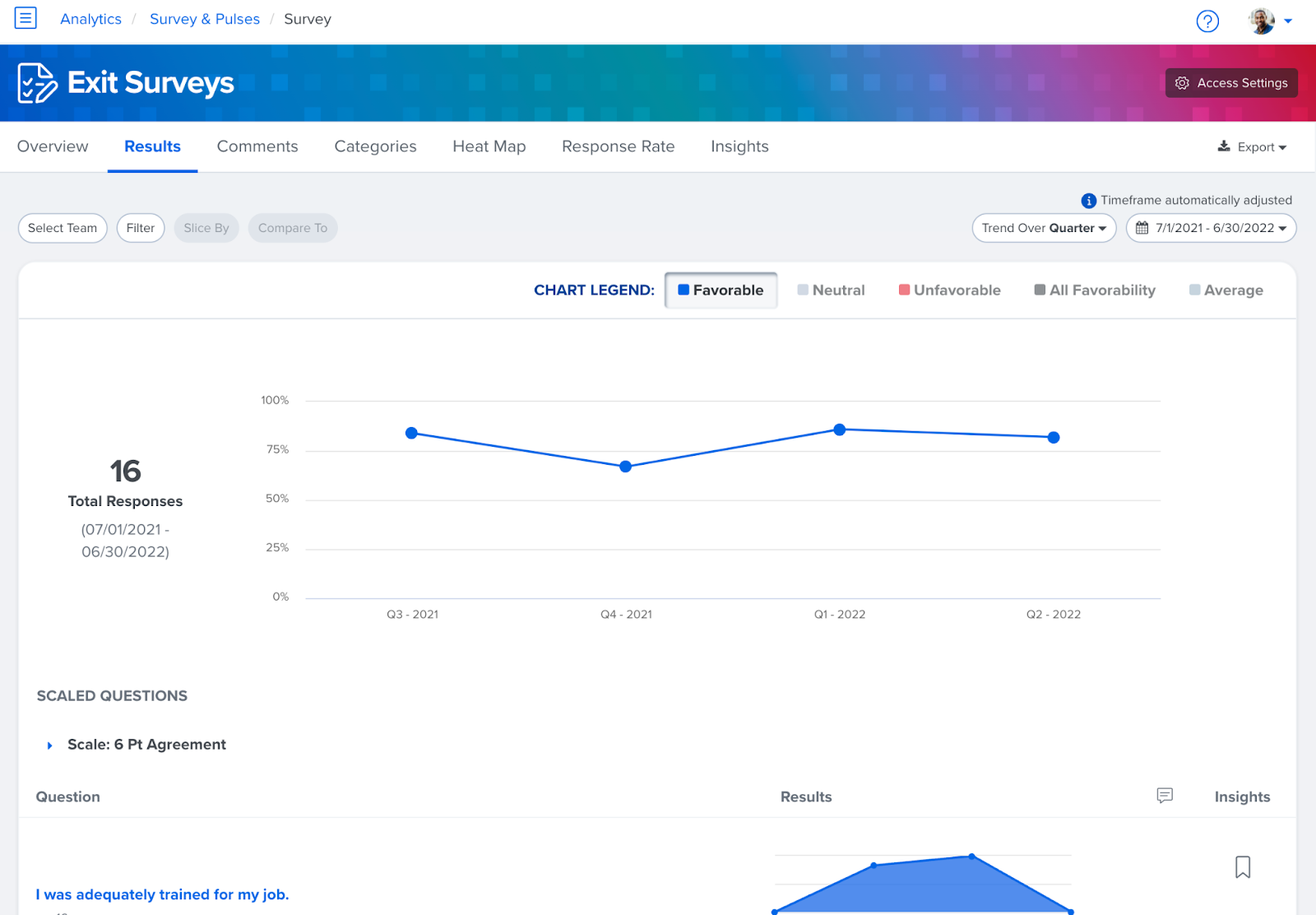Image resolution: width=1316 pixels, height=915 pixels.
Task: Click the Survey breadcrumb text
Action: 308,19
